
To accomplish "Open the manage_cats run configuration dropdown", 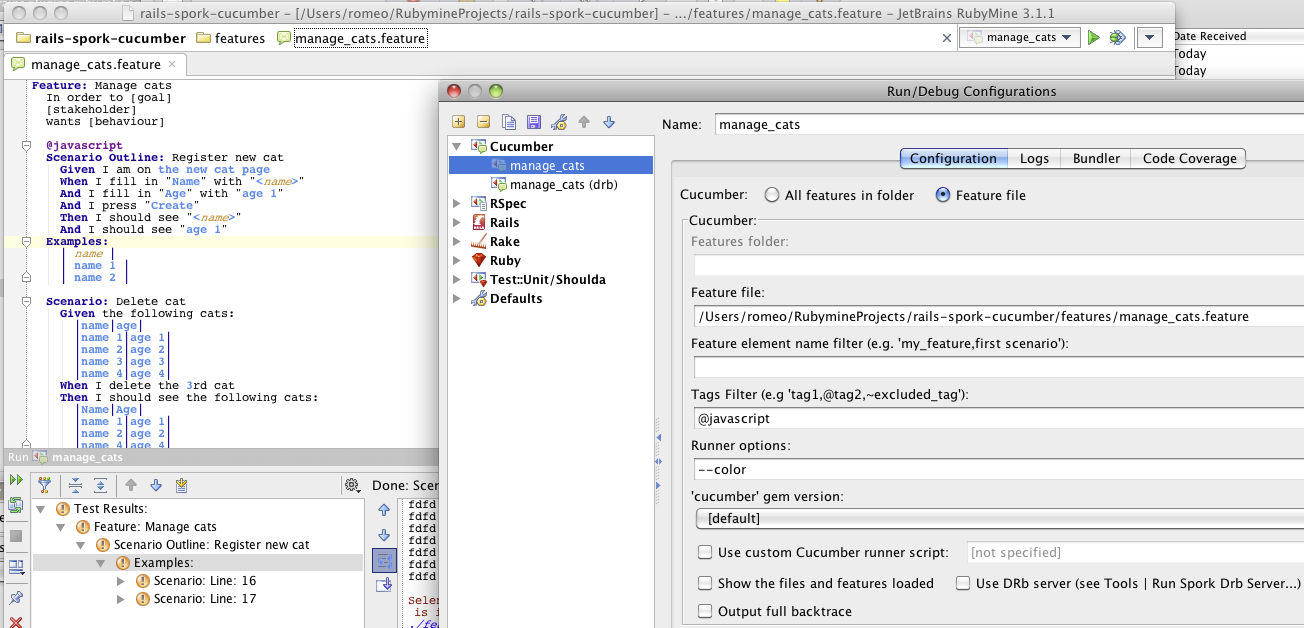I will click(x=1020, y=37).
